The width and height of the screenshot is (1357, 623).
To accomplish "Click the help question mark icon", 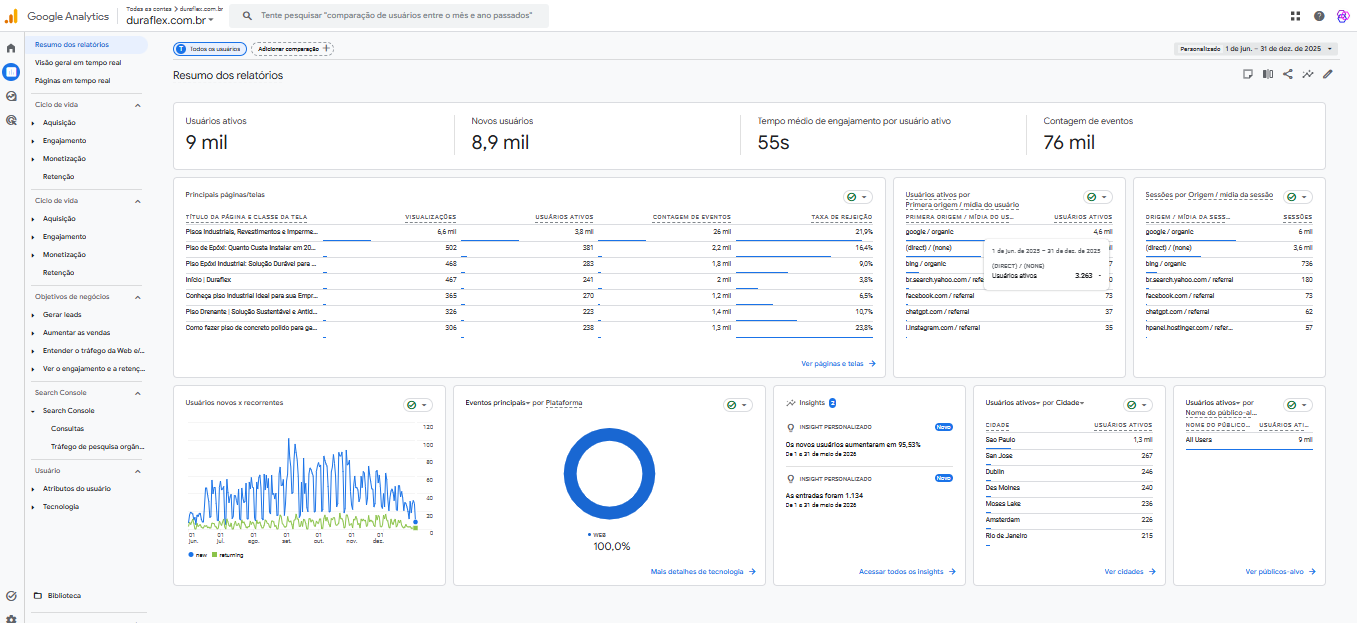I will point(1319,16).
